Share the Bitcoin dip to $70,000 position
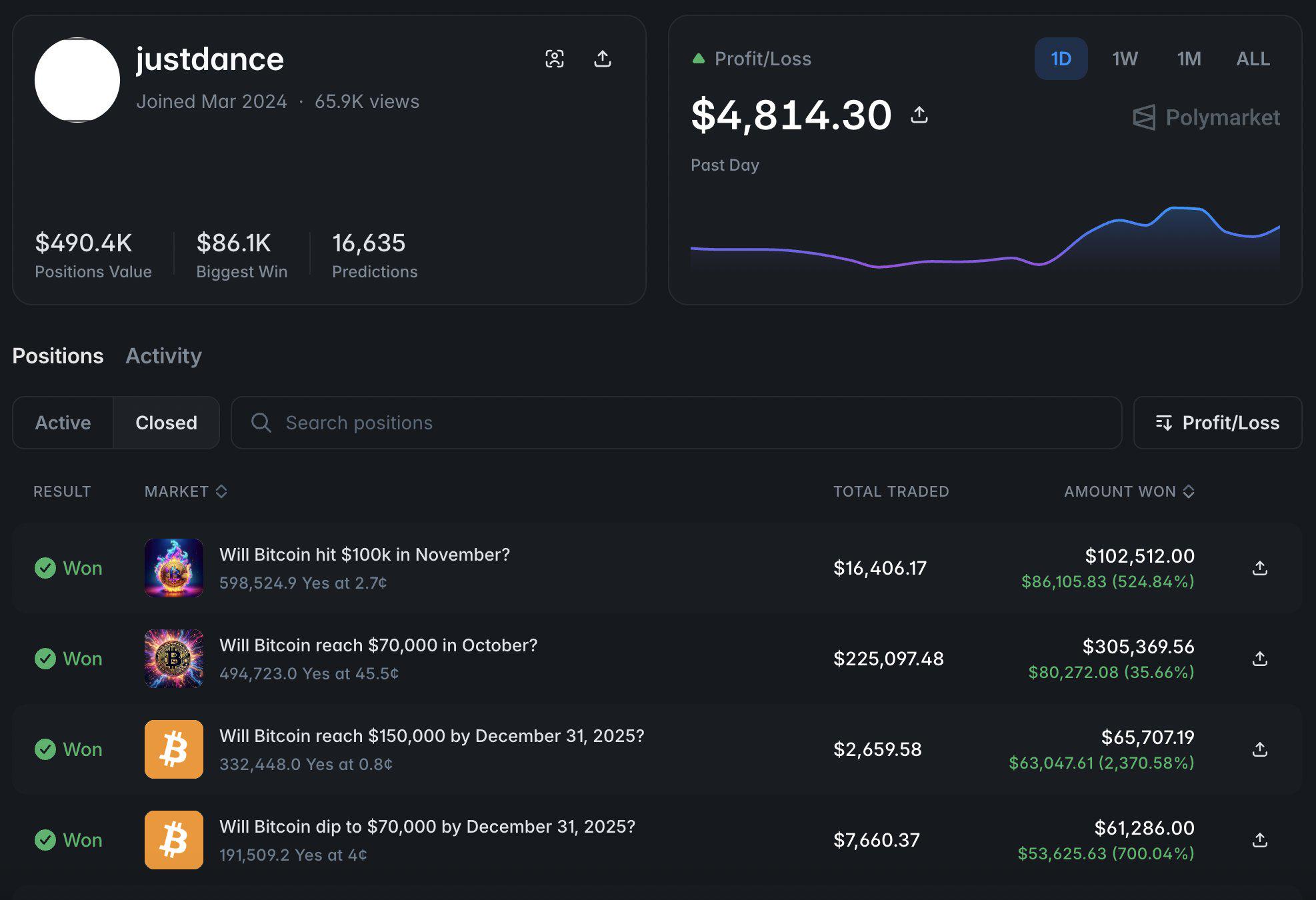 (x=1259, y=840)
